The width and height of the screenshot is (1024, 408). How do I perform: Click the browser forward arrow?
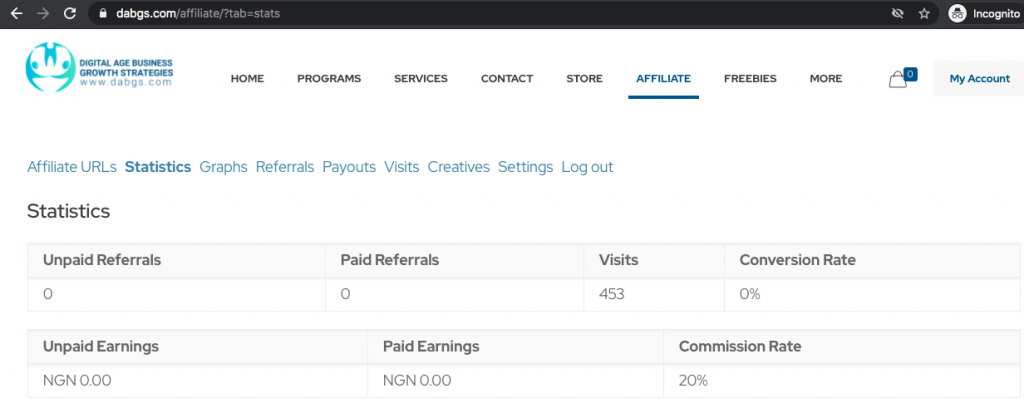43,13
